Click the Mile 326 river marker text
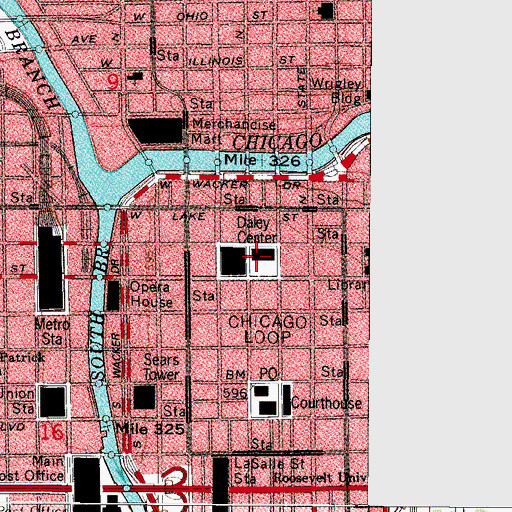Screen dimensions: 512x512 (262, 161)
